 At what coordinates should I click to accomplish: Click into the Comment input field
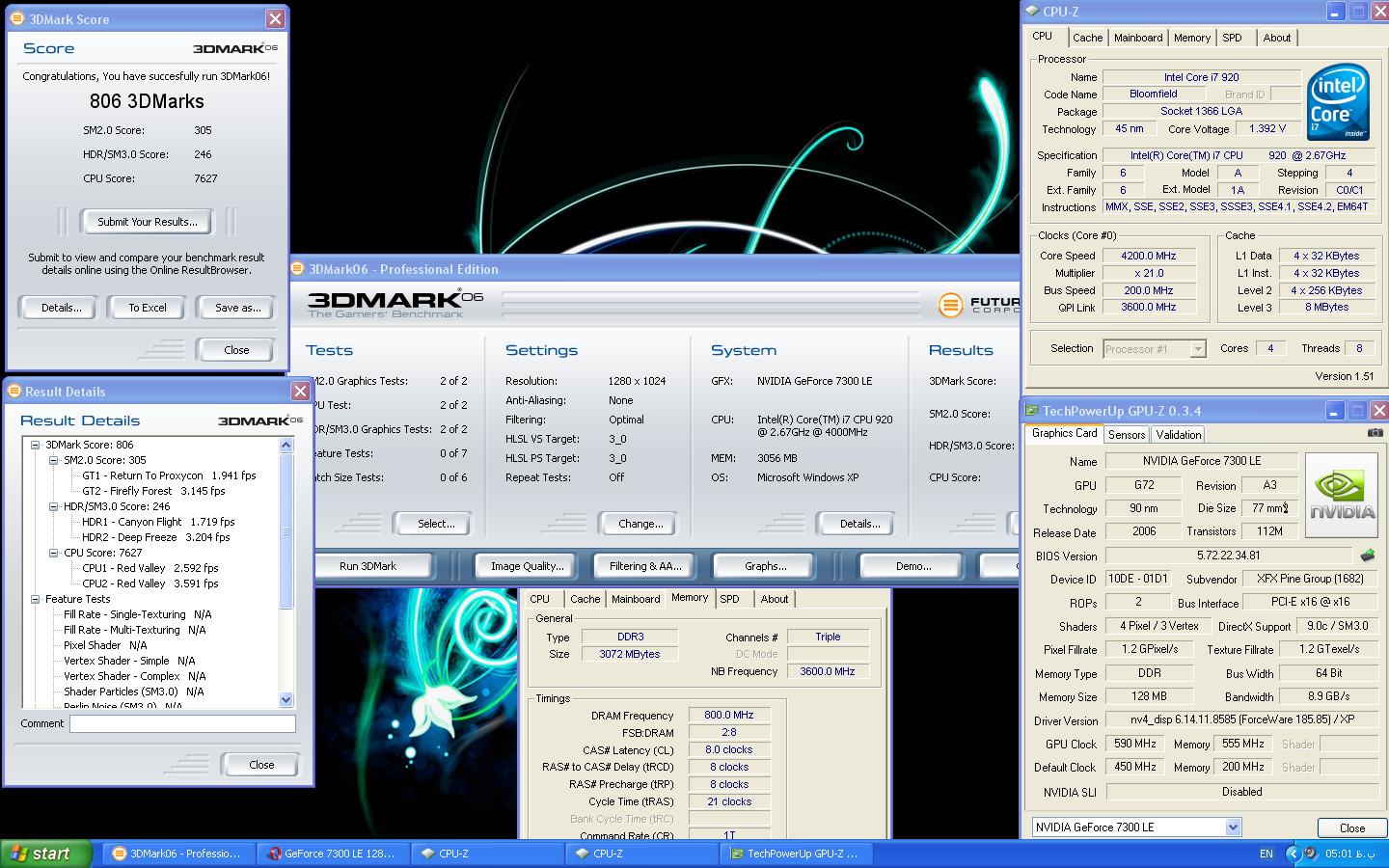coord(182,723)
